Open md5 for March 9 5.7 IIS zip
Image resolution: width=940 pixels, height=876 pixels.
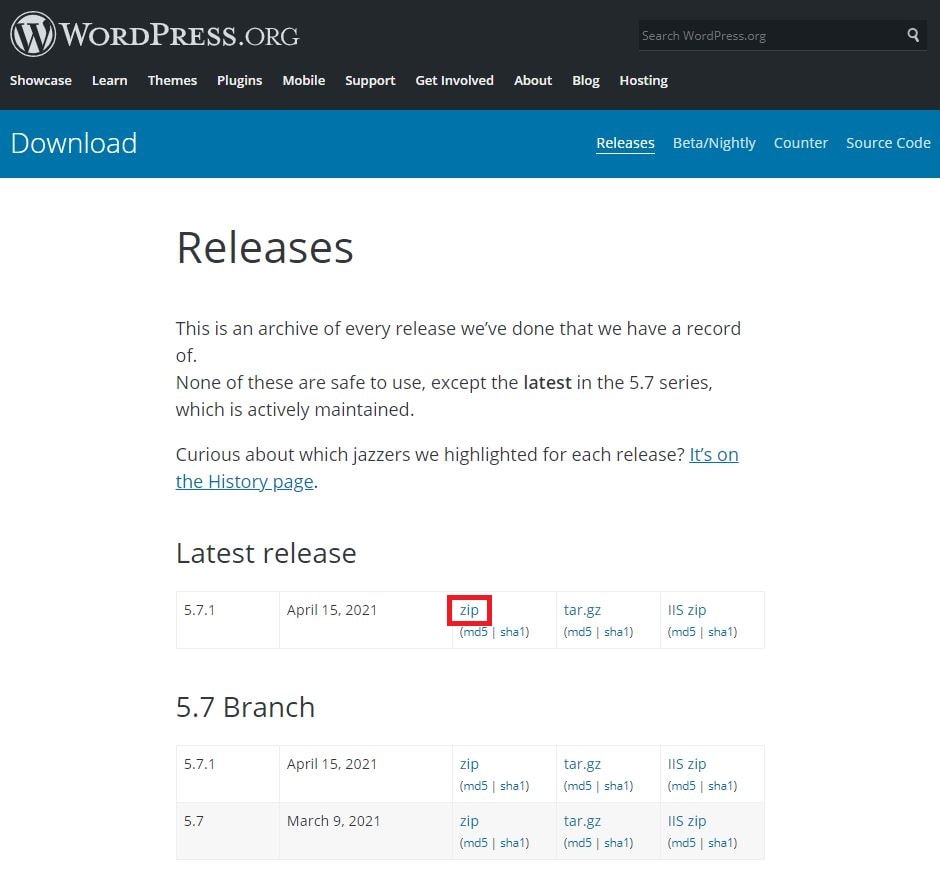pyautogui.click(x=683, y=843)
